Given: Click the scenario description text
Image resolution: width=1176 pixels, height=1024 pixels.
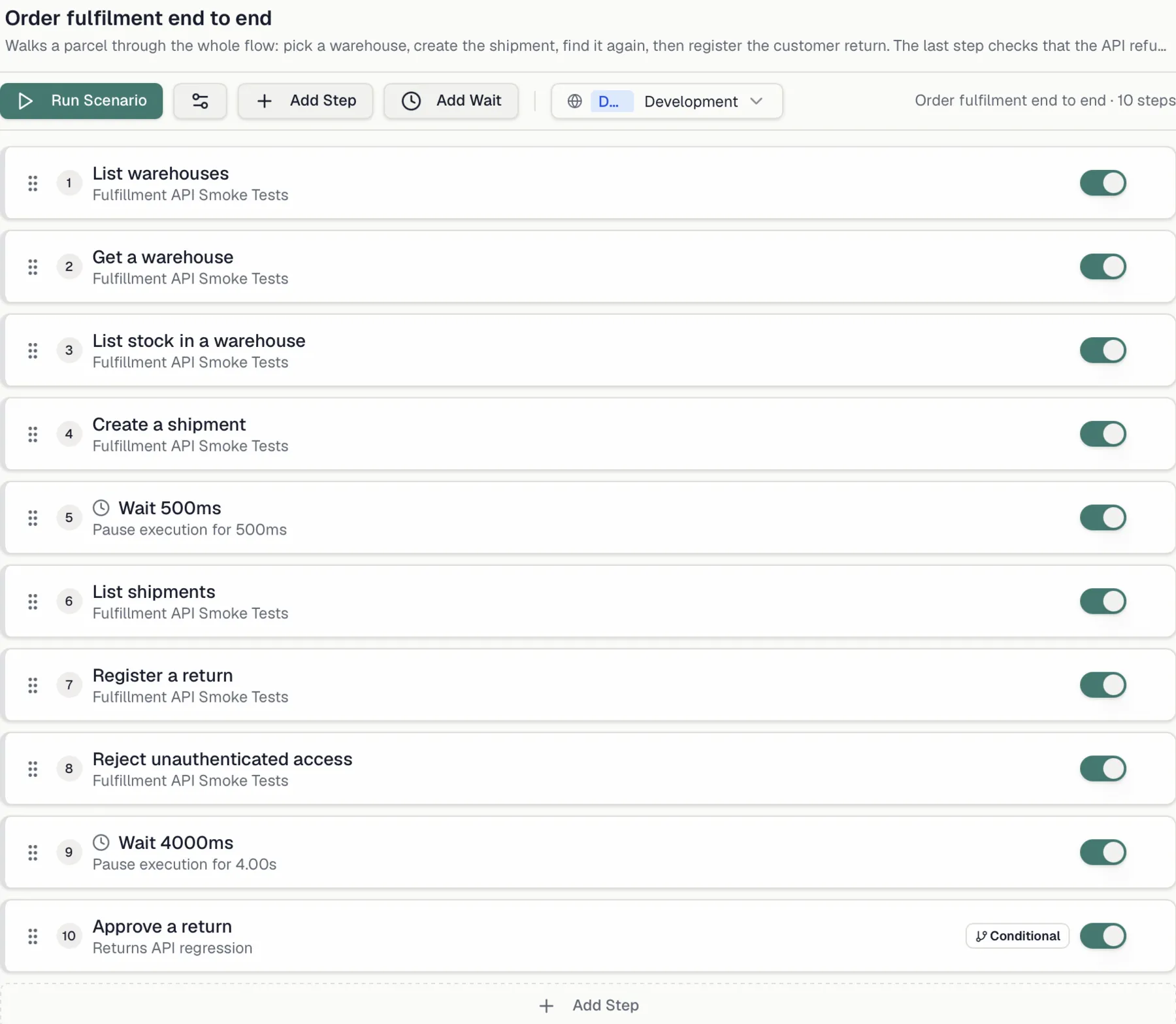Looking at the screenshot, I should 586,46.
